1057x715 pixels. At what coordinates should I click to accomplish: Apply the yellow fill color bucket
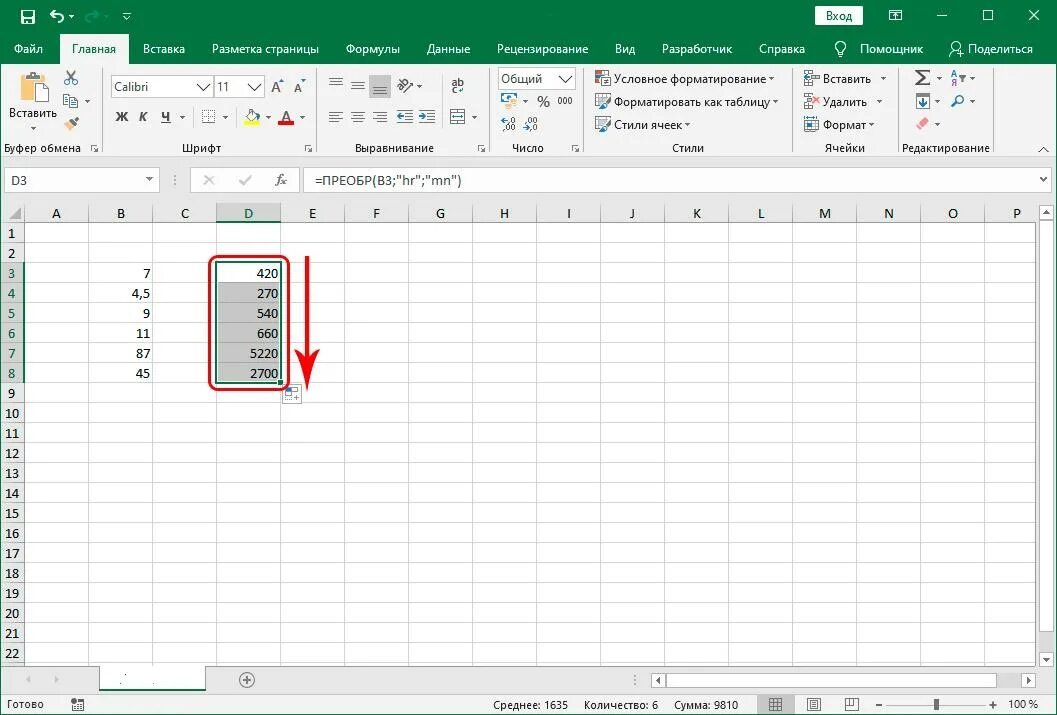tap(252, 117)
